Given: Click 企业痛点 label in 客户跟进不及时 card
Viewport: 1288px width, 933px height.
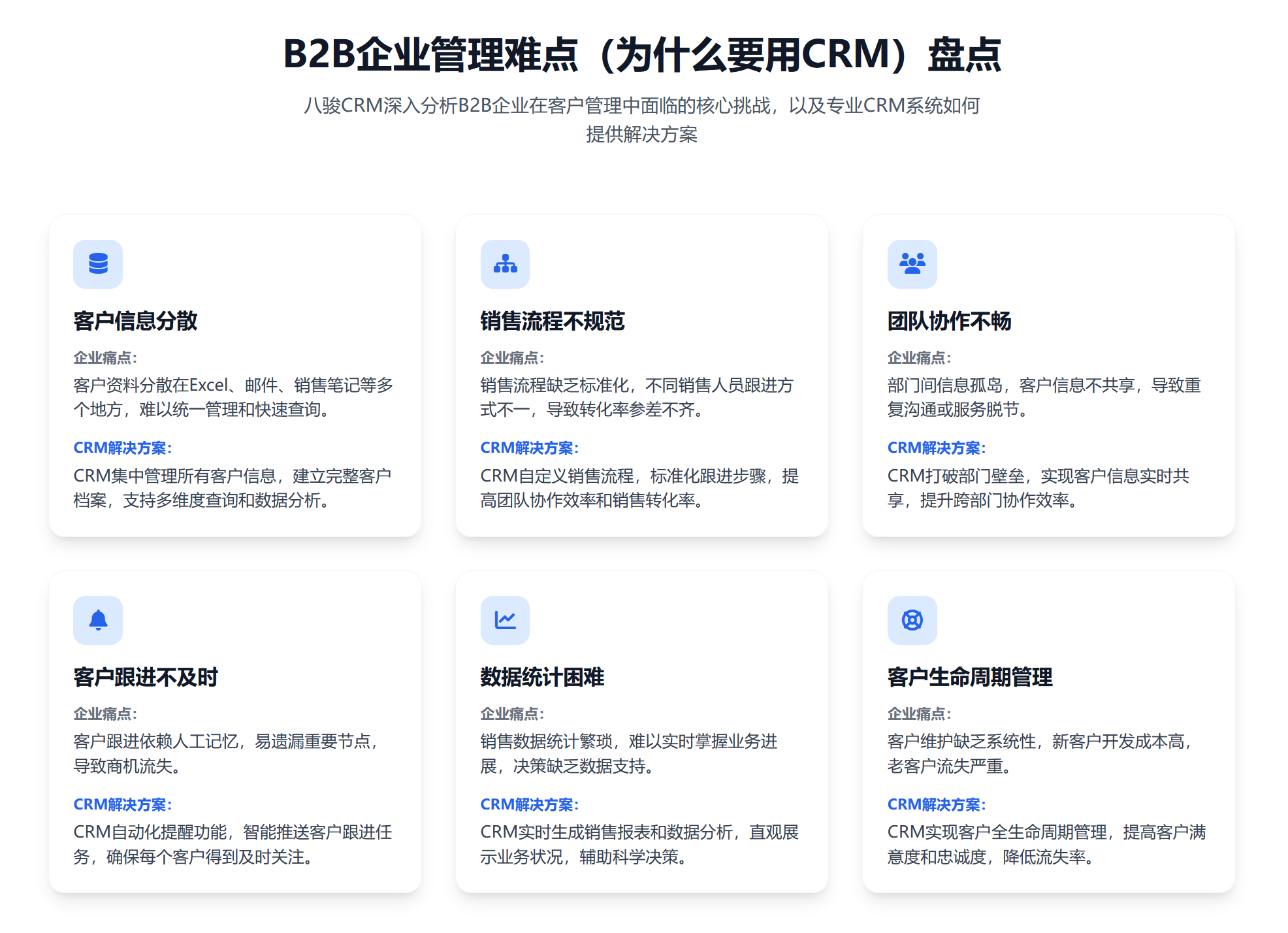Looking at the screenshot, I should [x=105, y=713].
